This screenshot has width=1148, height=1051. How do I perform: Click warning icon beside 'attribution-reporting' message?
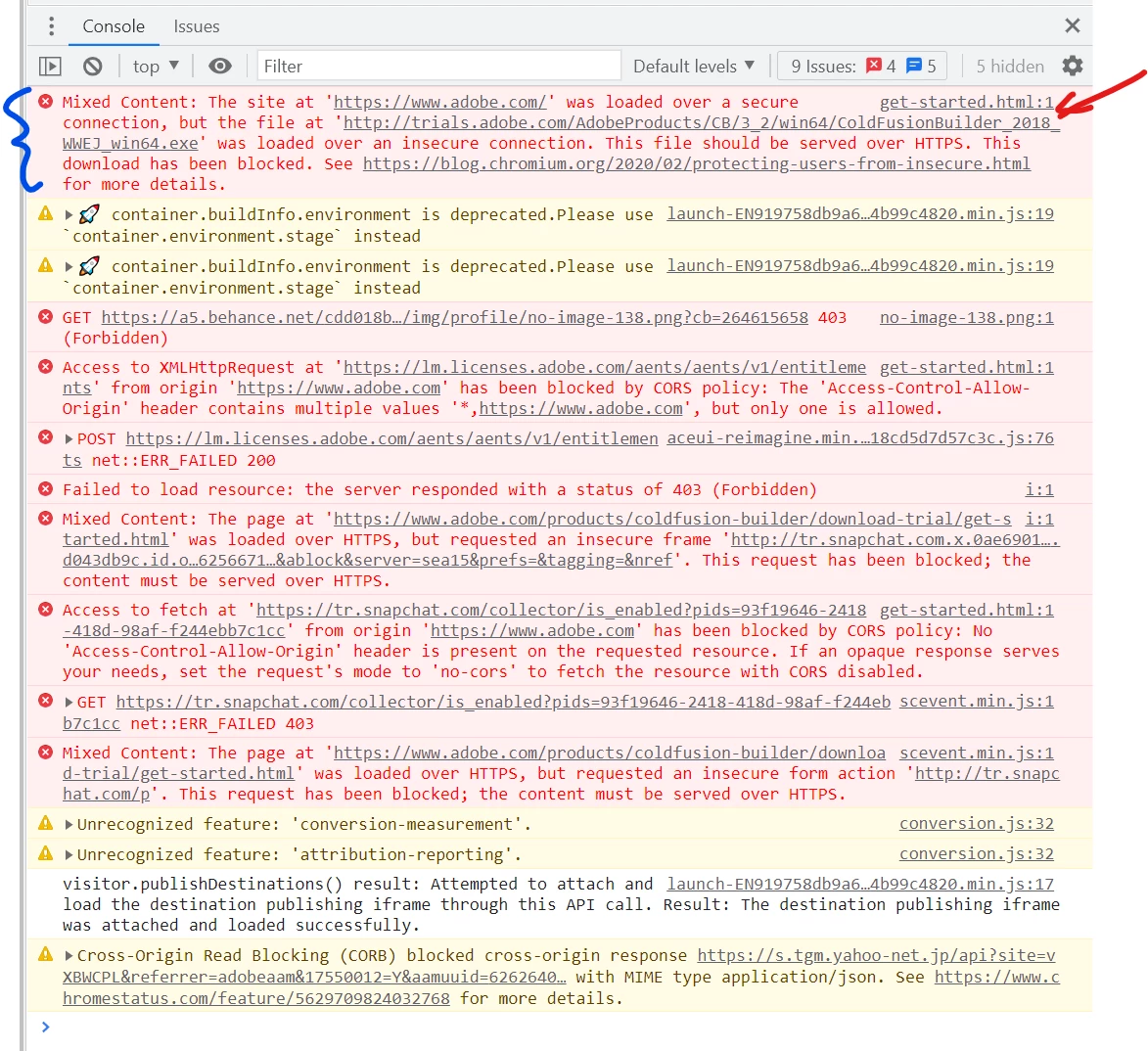point(45,853)
